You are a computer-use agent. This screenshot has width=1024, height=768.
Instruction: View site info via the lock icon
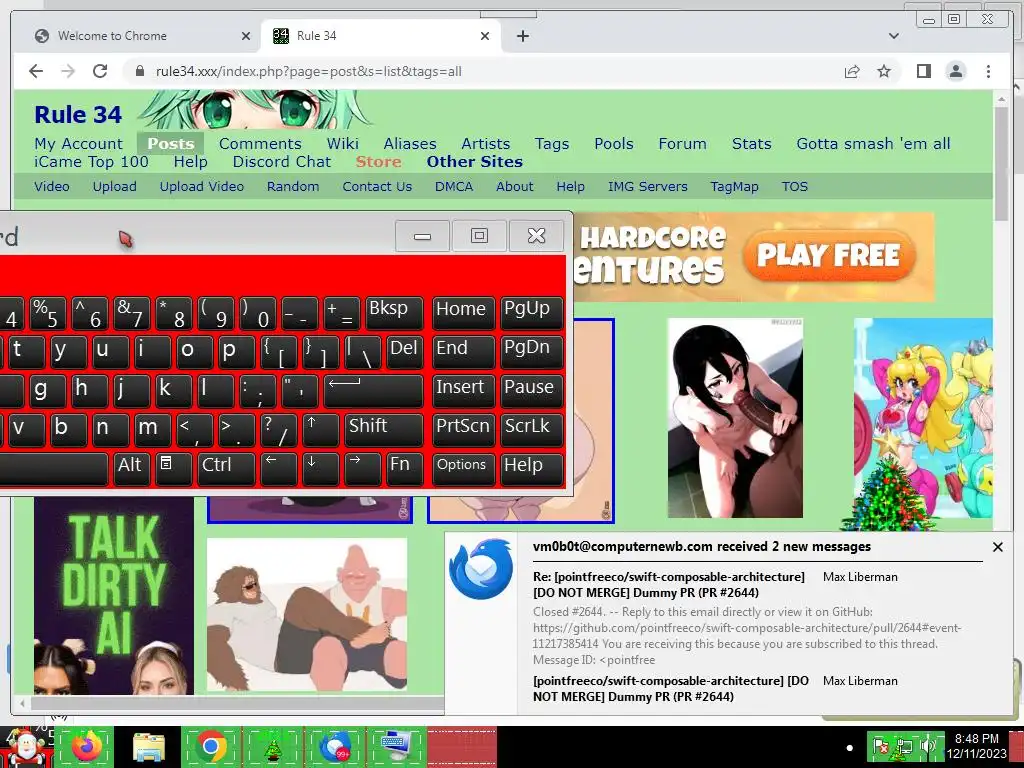tap(139, 71)
